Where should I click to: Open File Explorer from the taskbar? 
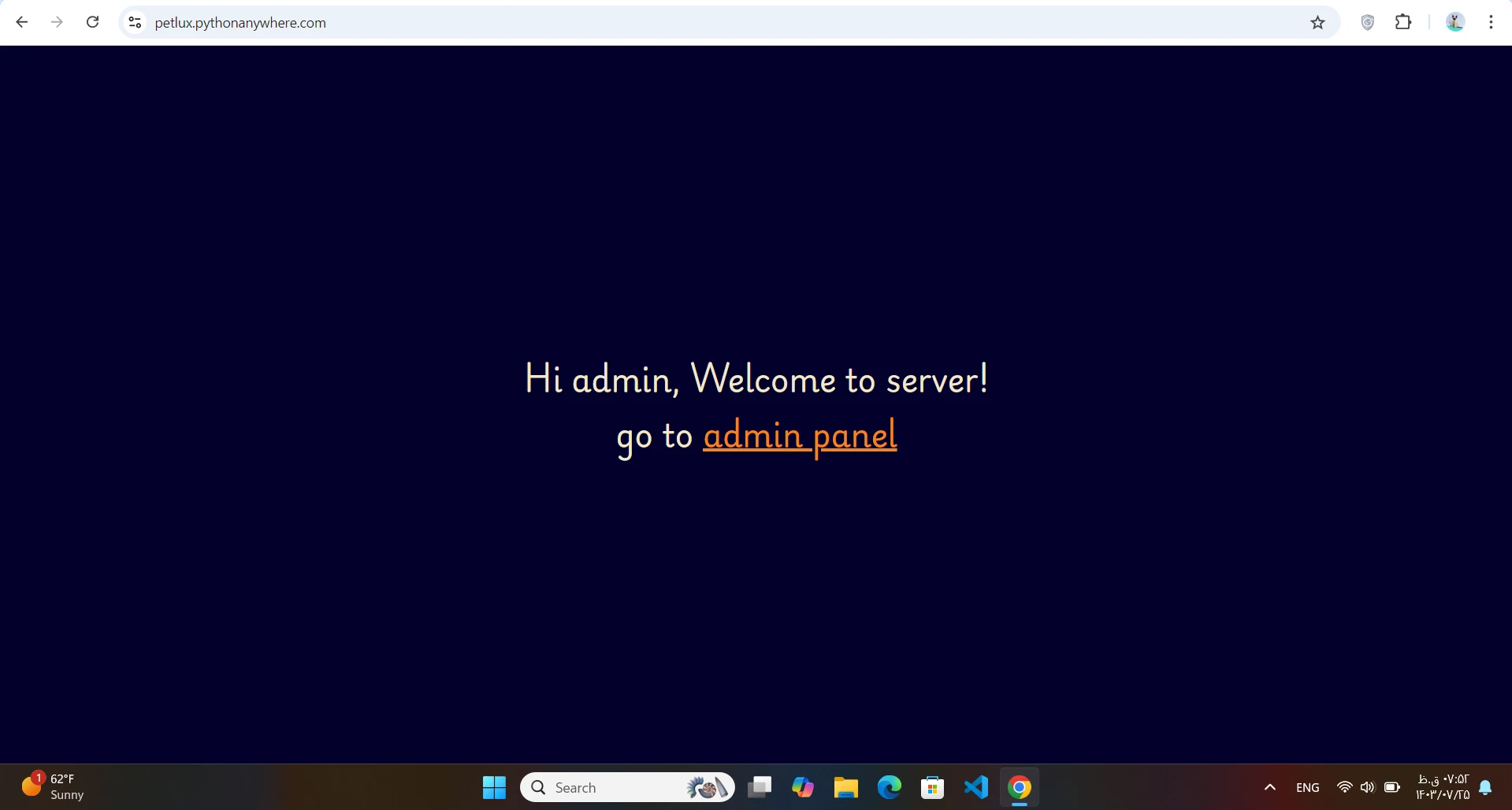tap(846, 787)
